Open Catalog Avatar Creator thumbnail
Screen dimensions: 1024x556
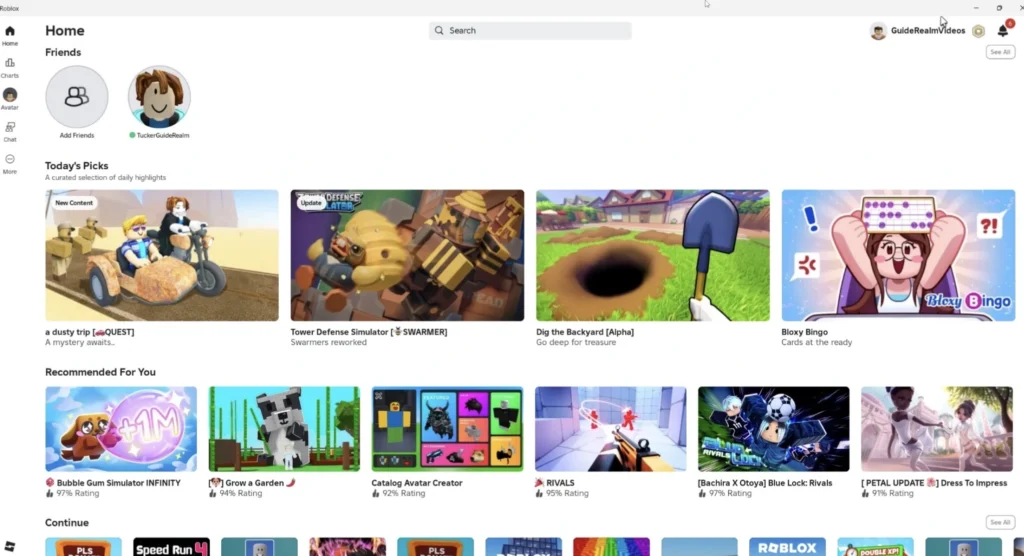point(447,429)
